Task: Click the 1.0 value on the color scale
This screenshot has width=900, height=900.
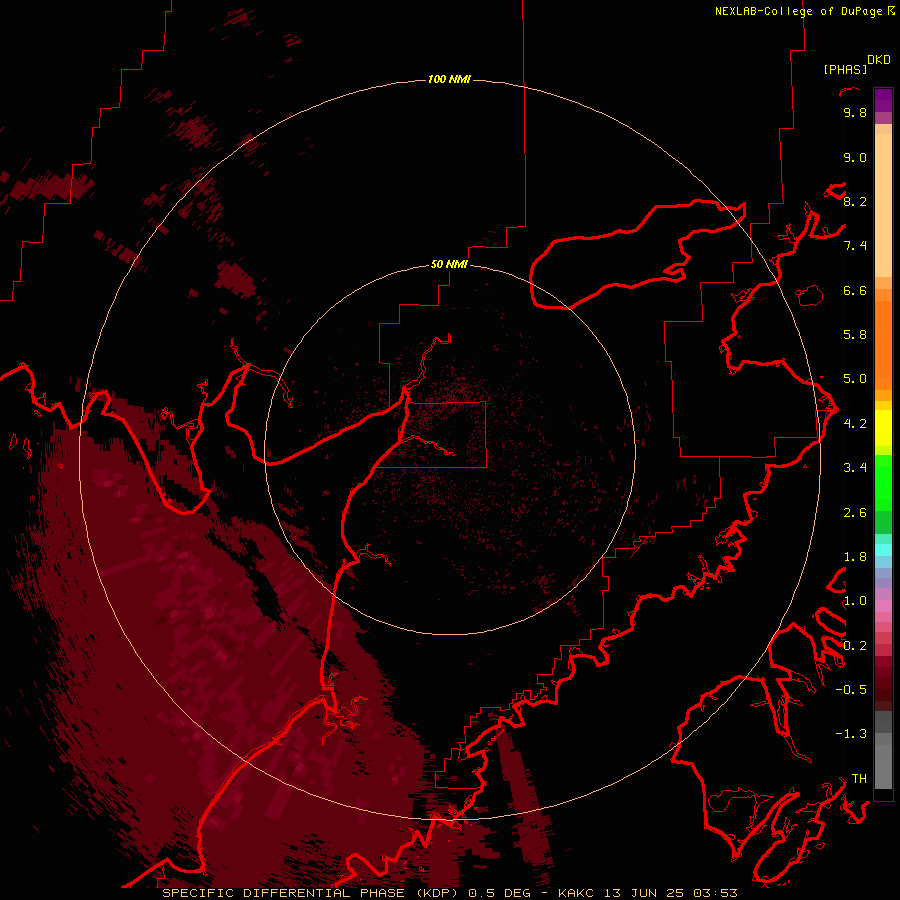Action: 855,601
